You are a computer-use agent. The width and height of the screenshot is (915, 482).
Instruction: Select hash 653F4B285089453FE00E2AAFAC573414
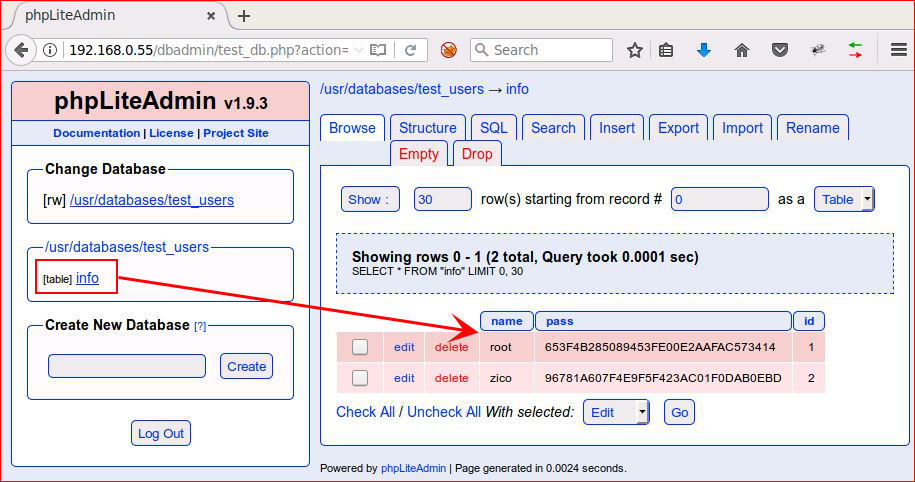(x=660, y=347)
